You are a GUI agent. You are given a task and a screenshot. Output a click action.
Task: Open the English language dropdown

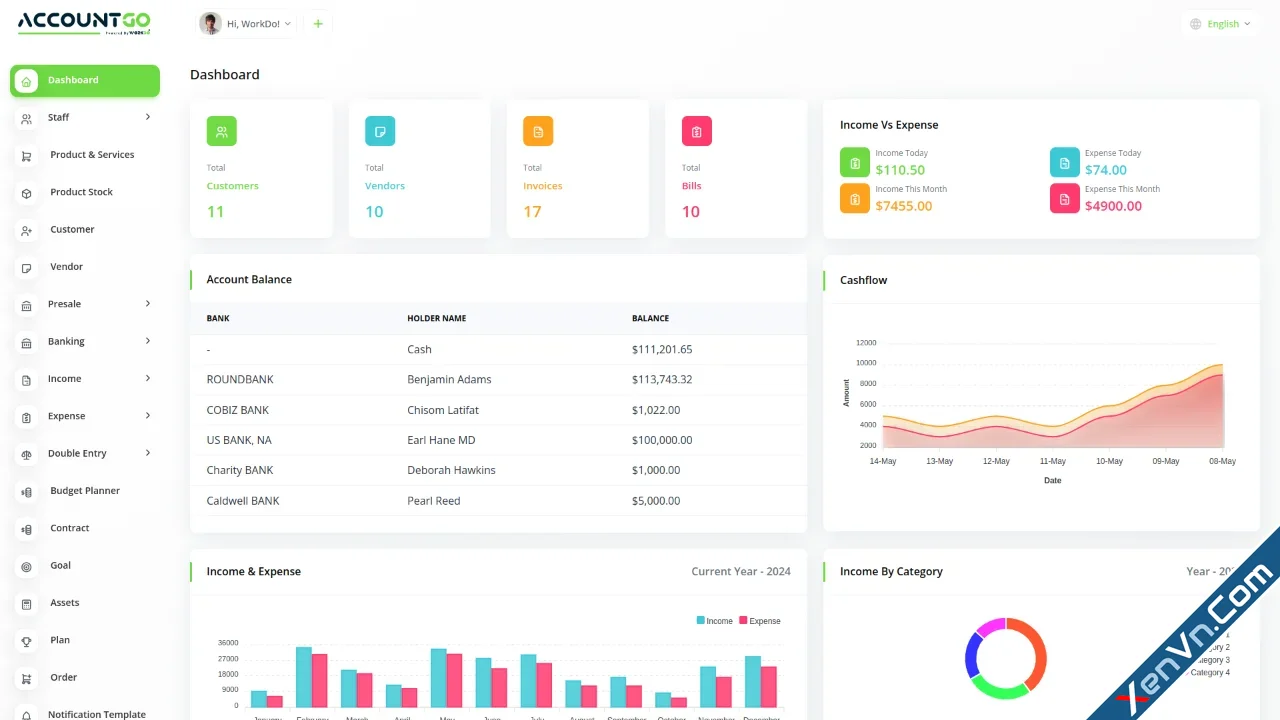[x=1219, y=23]
